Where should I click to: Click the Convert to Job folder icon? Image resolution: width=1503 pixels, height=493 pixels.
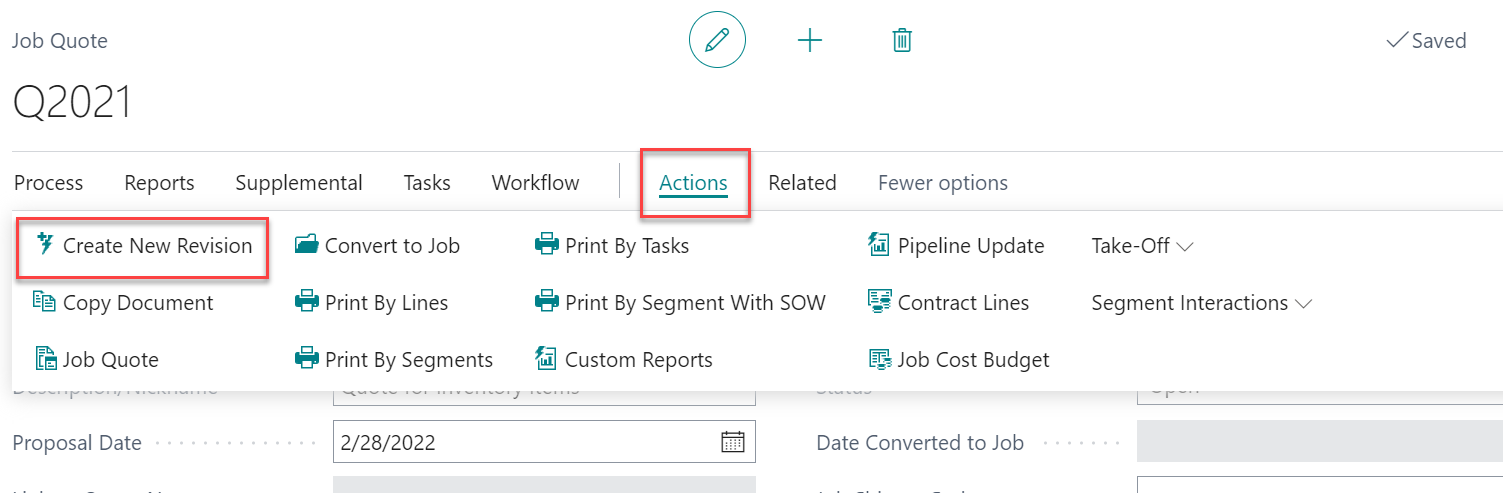coord(307,246)
